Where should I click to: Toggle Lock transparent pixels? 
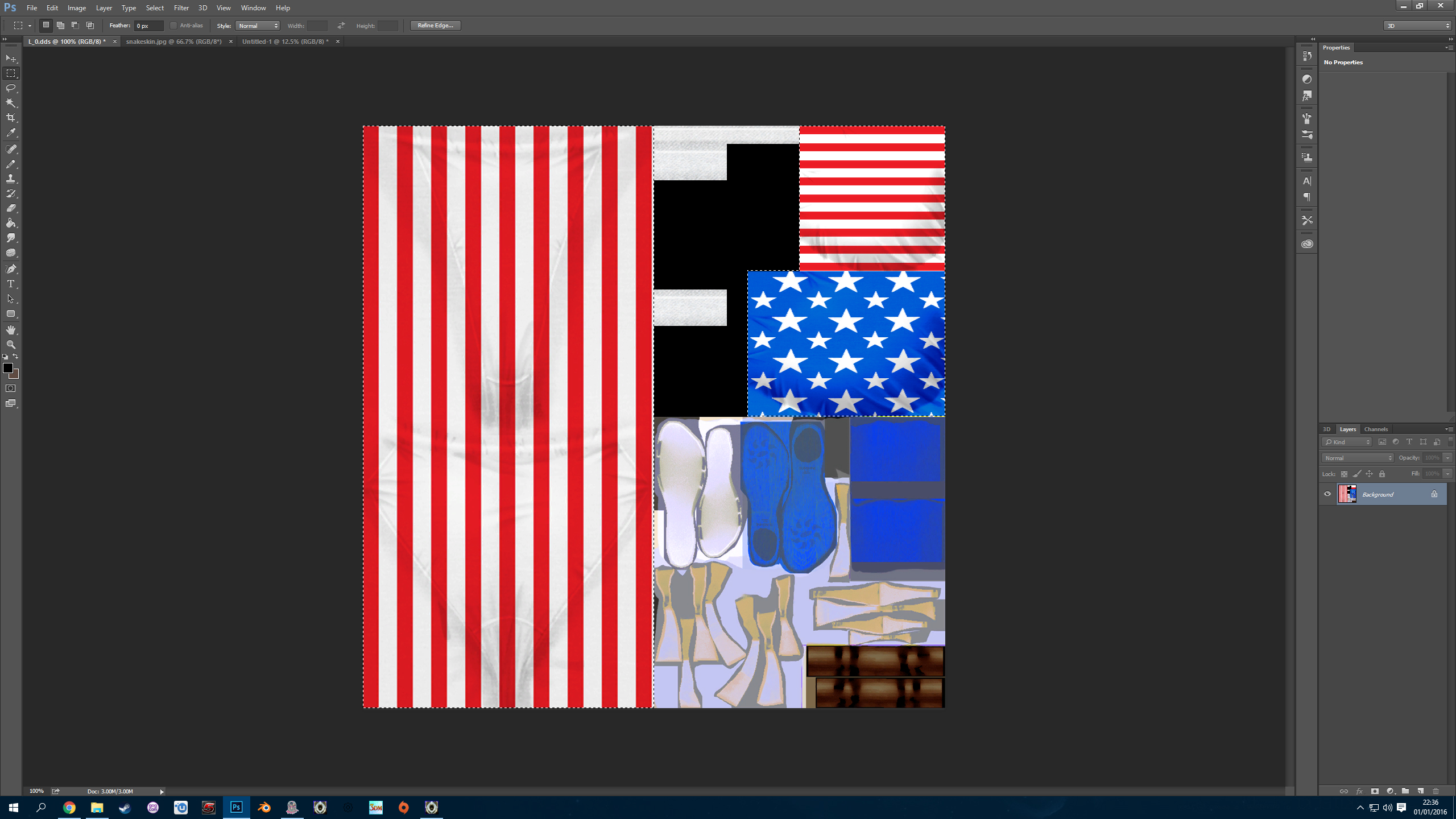1344,474
